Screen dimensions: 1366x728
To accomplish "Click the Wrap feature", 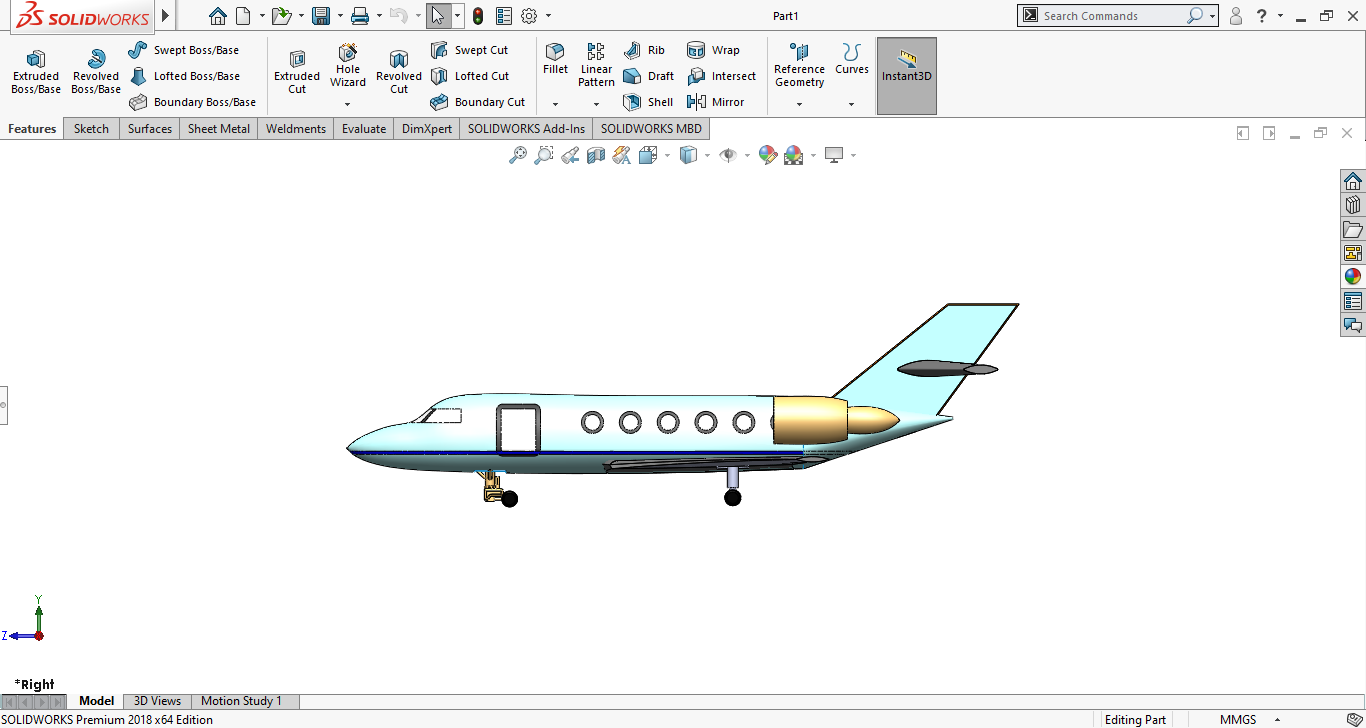I will click(713, 50).
